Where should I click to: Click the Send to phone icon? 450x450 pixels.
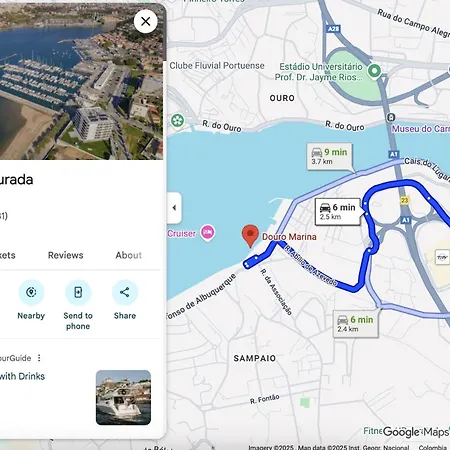78,292
